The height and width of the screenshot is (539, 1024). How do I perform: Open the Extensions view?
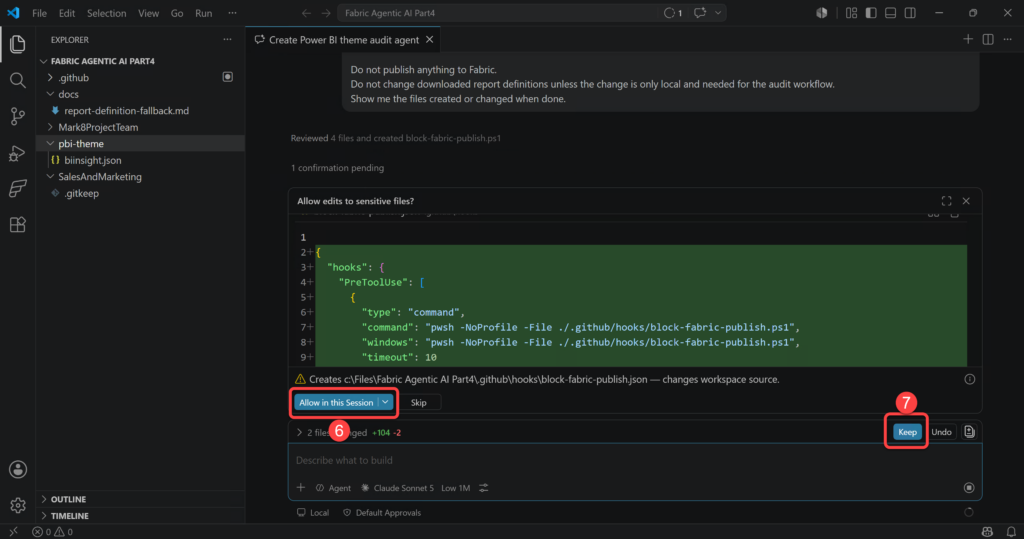click(18, 225)
